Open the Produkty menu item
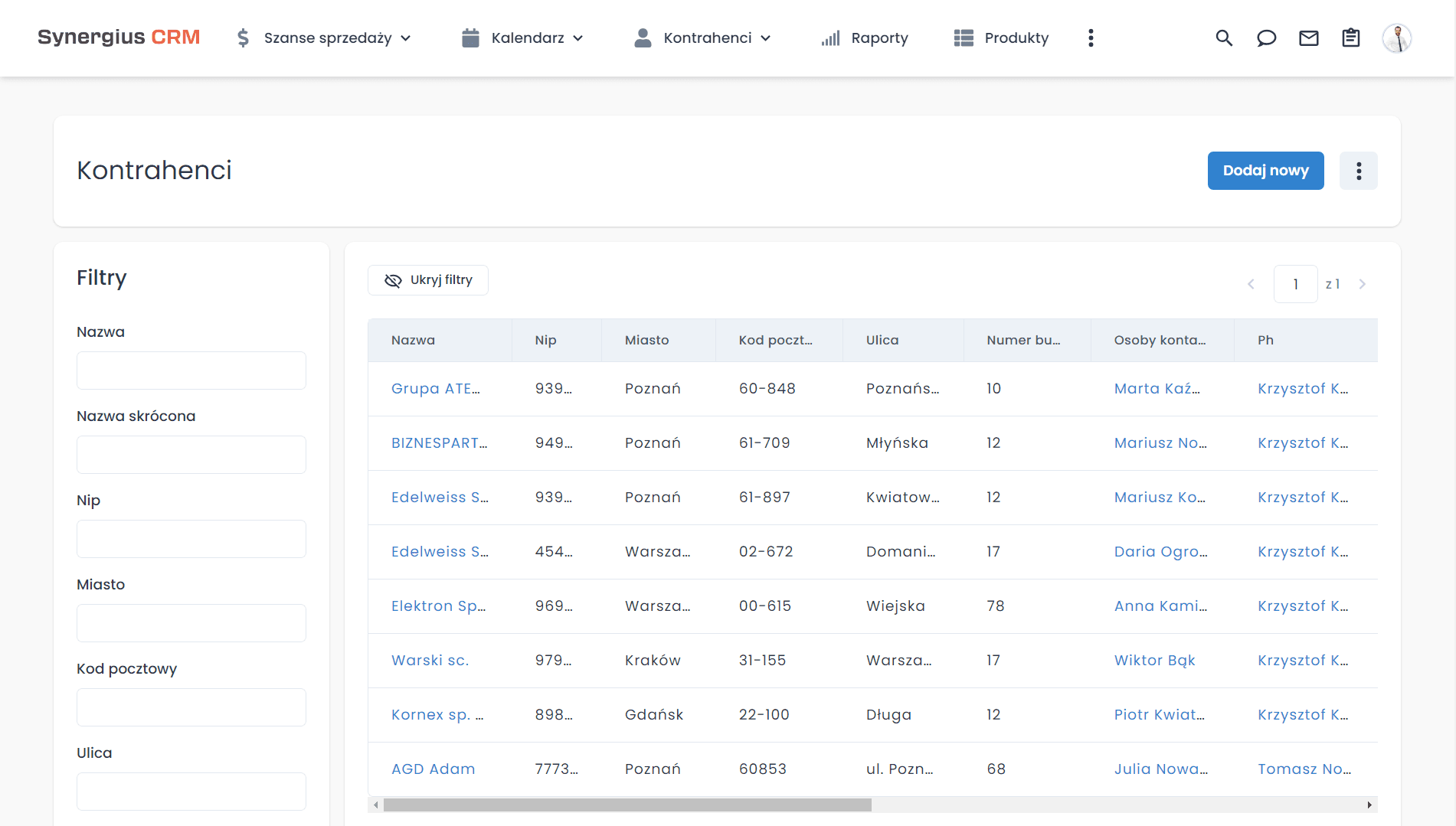1456x826 pixels. tap(1001, 38)
